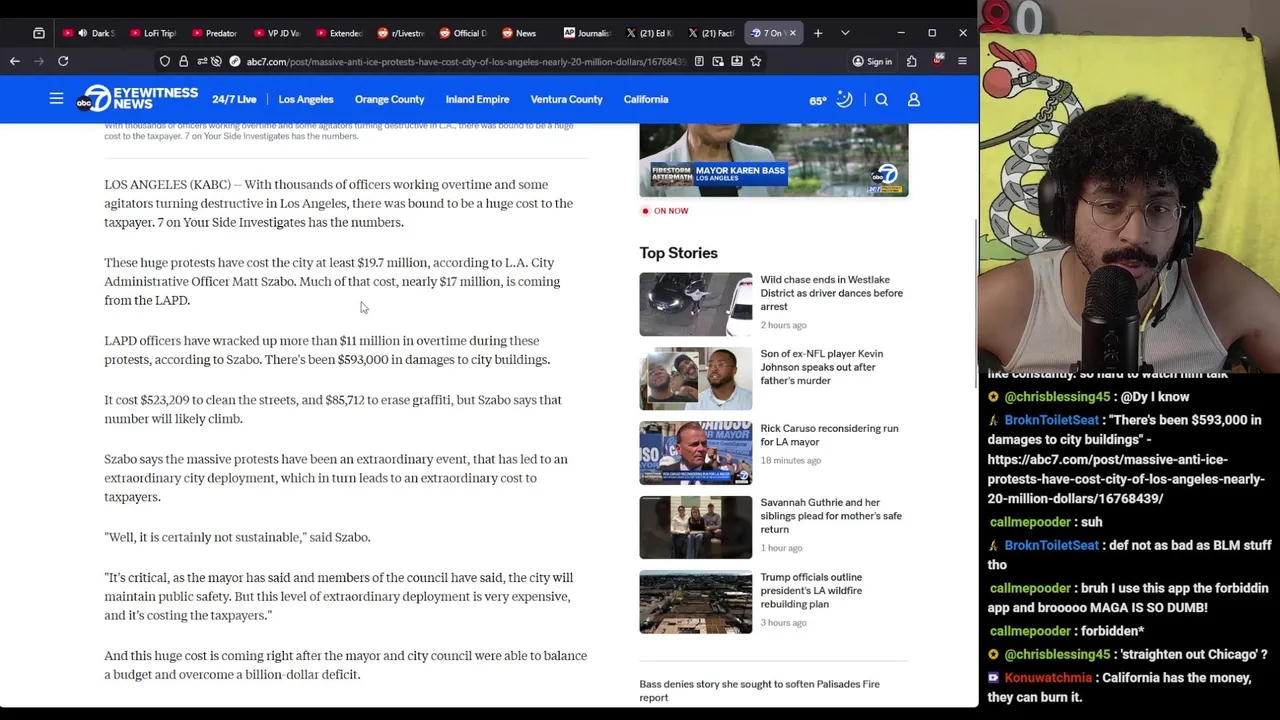This screenshot has width=1280, height=720.
Task: Open Rick Caruso story thumbnail
Action: point(696,453)
